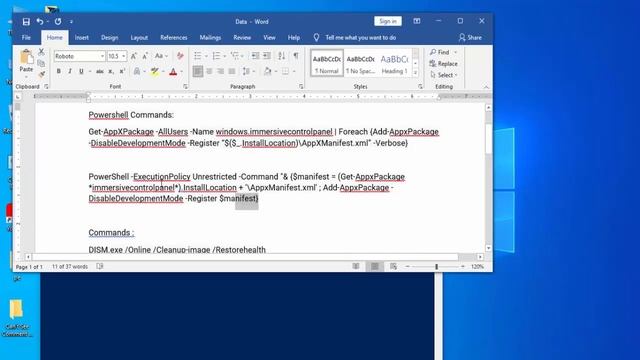Screen dimensions: 640x360
Task: Decrease paragraph indent
Action: 256,56
